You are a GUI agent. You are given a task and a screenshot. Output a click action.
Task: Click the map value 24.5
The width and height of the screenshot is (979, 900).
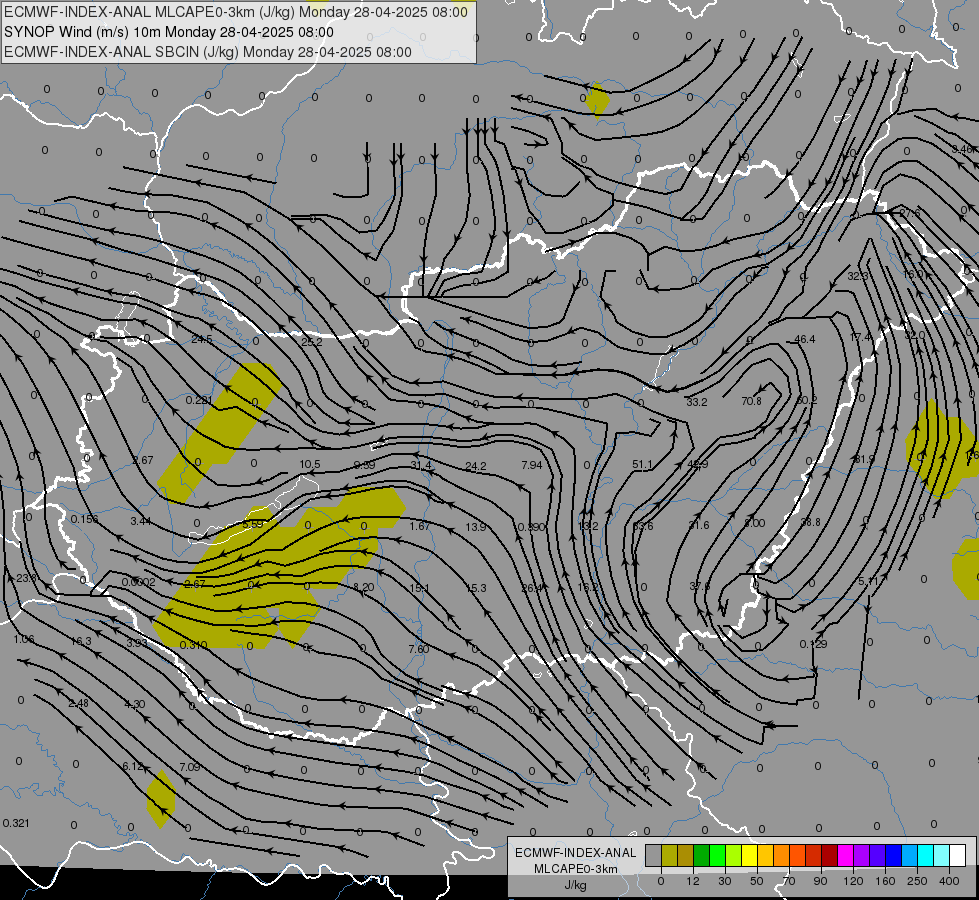pyautogui.click(x=202, y=339)
